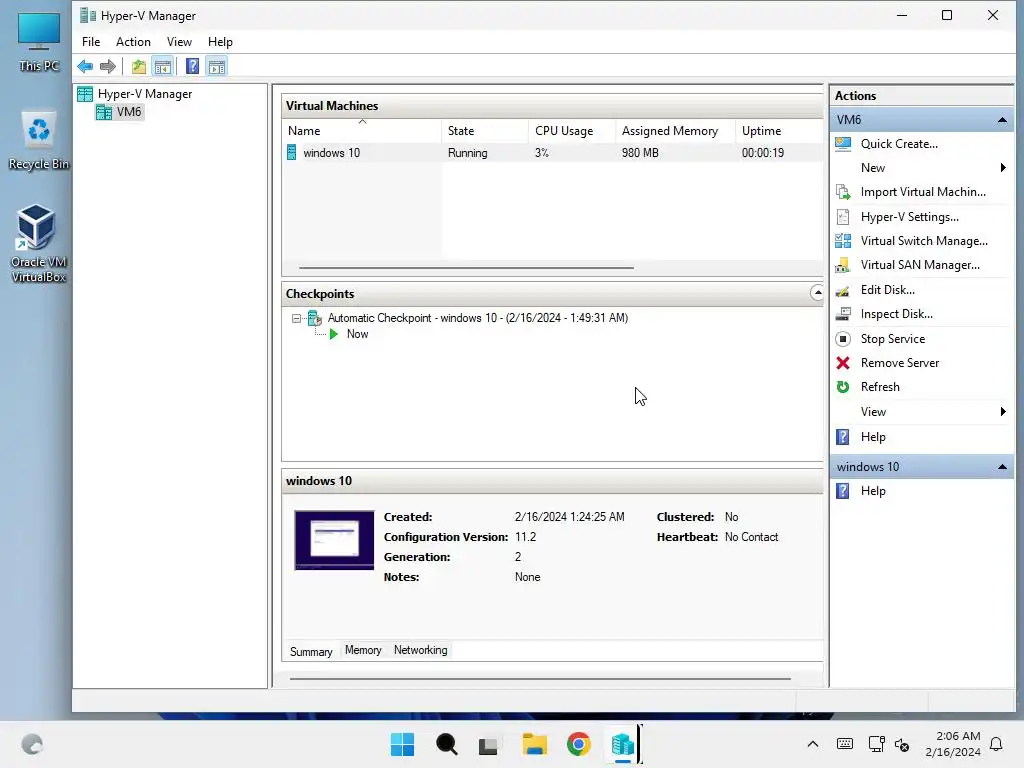Click the Virtual Switch Manager icon
This screenshot has width=1024, height=768.
pyautogui.click(x=843, y=241)
